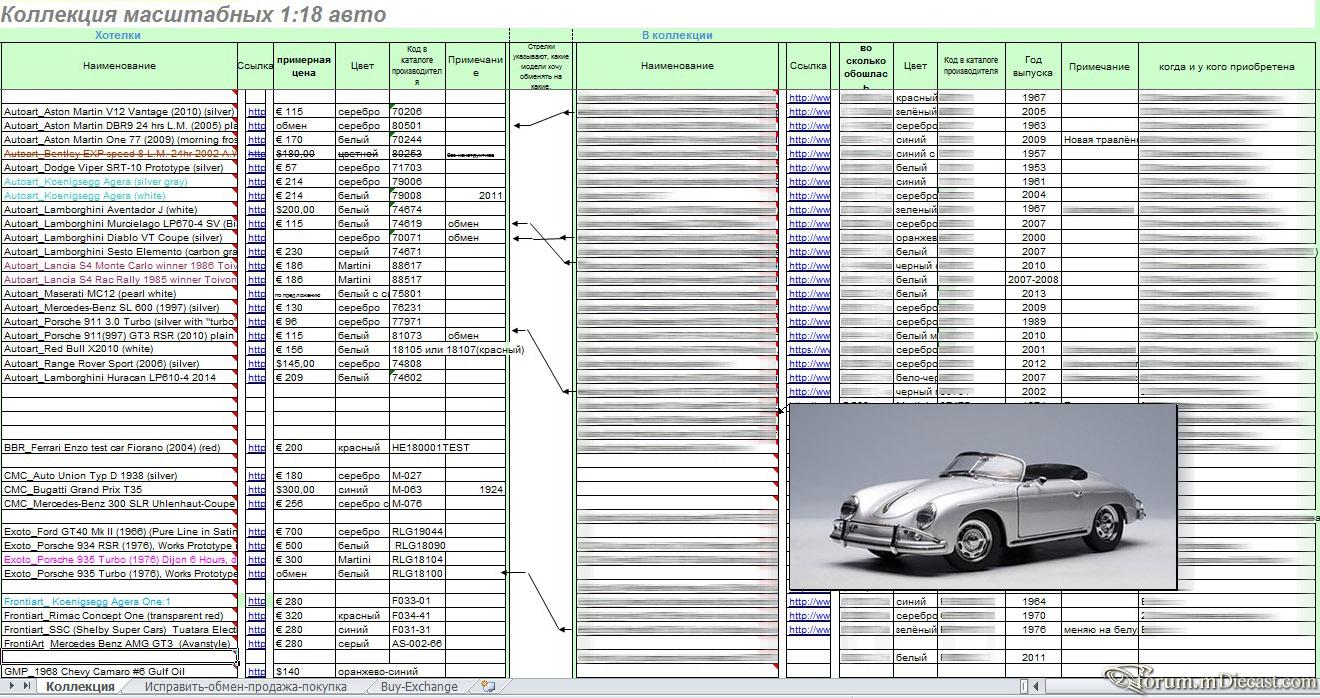Image resolution: width=1320 pixels, height=698 pixels.
Task: Select the pink Exoto_Porsche 935 Turbo Dijon cell
Action: point(119,560)
